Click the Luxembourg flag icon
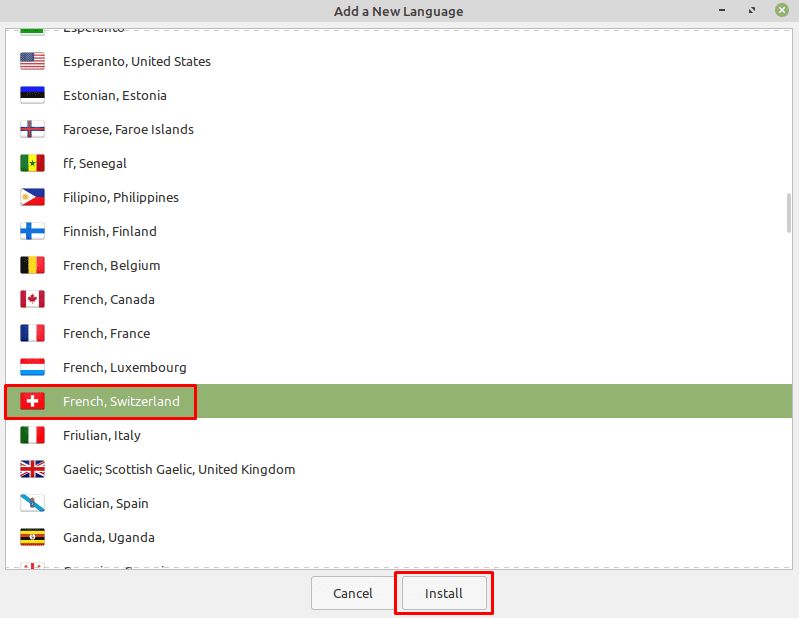Viewport: 799px width, 618px height. click(x=32, y=367)
